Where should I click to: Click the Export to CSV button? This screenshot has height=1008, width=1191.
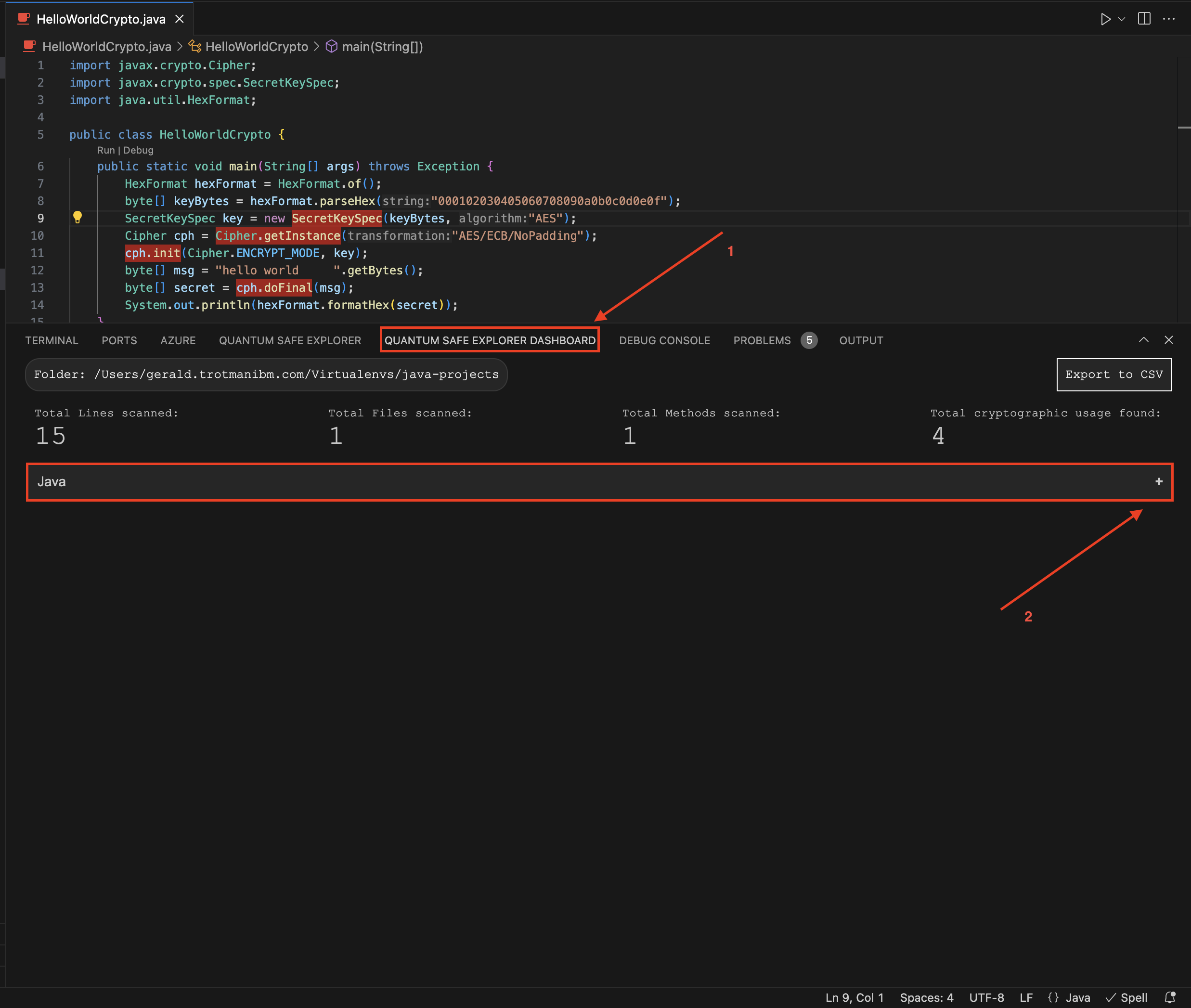point(1113,375)
